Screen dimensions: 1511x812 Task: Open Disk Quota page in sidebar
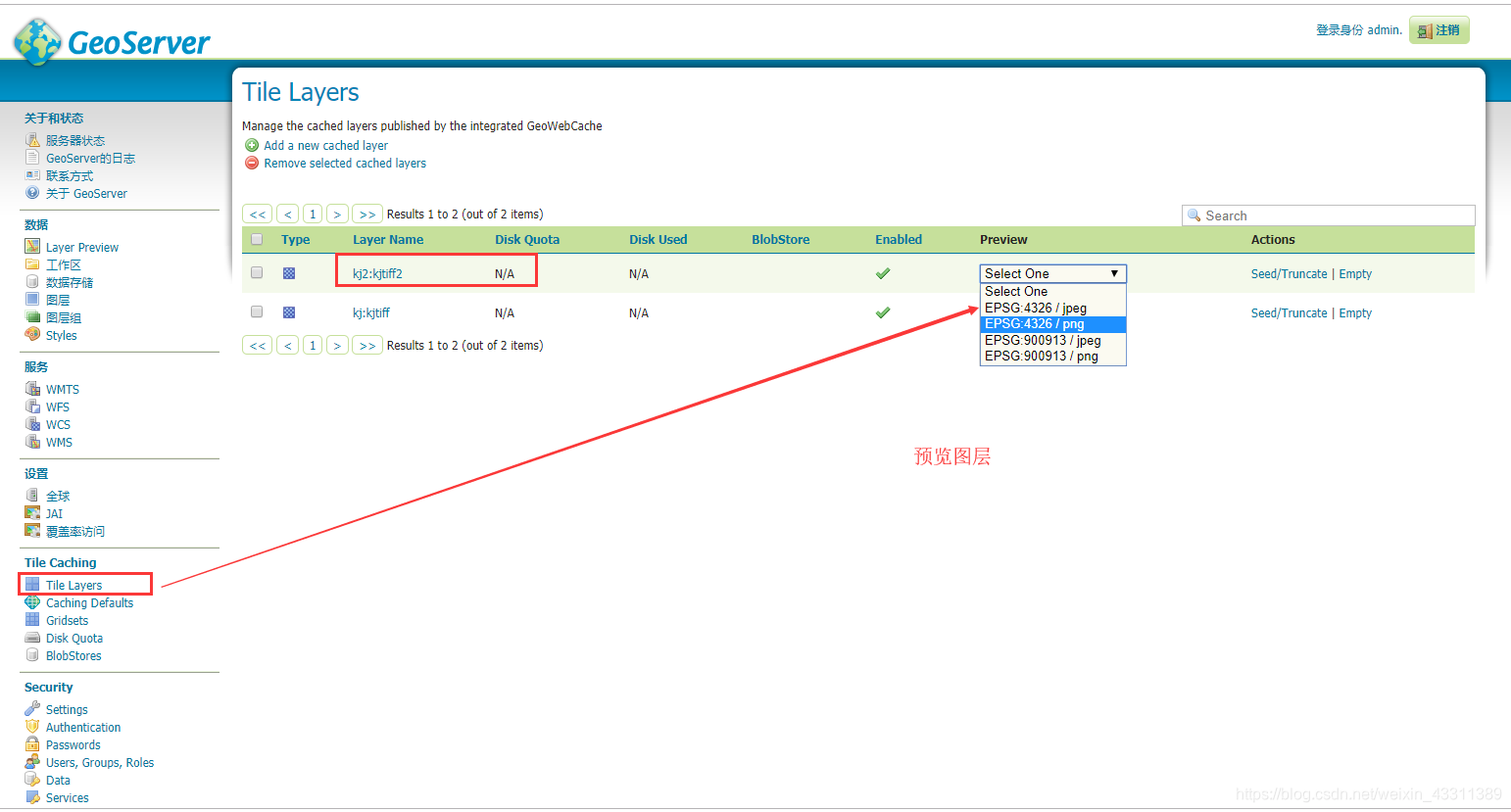[x=74, y=638]
